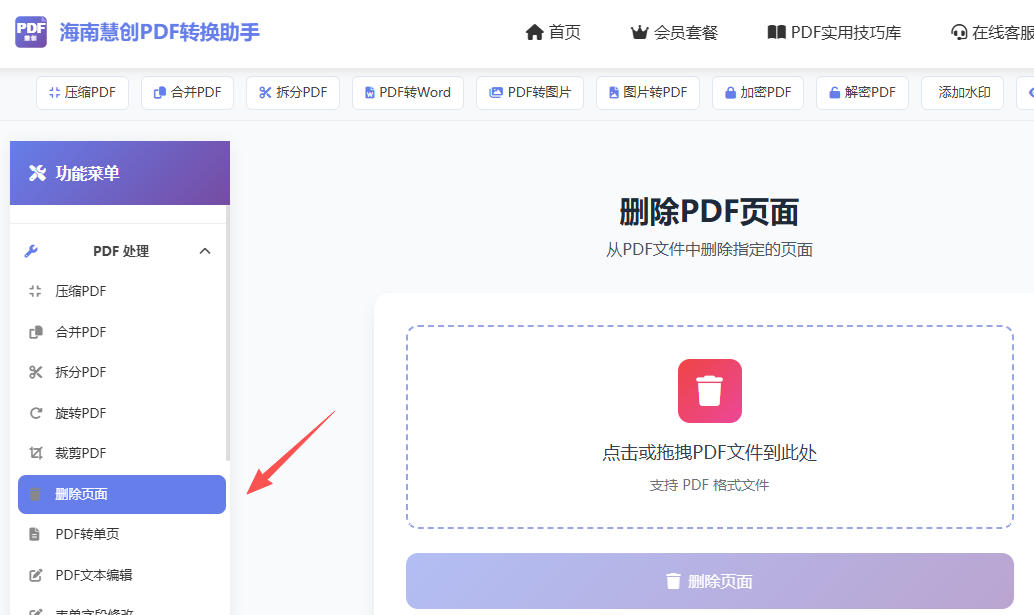Click 点击或拖拽PDF文件到此处 upload prompt
The image size is (1034, 615).
(710, 453)
